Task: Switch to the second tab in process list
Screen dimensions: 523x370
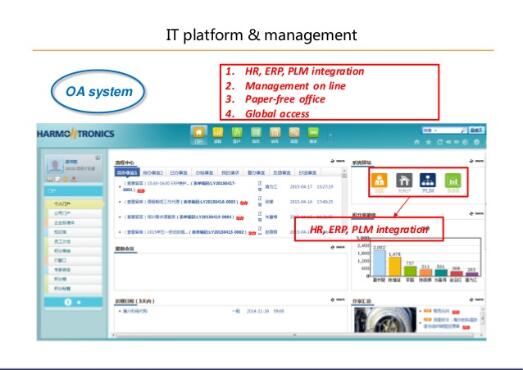Action: (x=152, y=172)
